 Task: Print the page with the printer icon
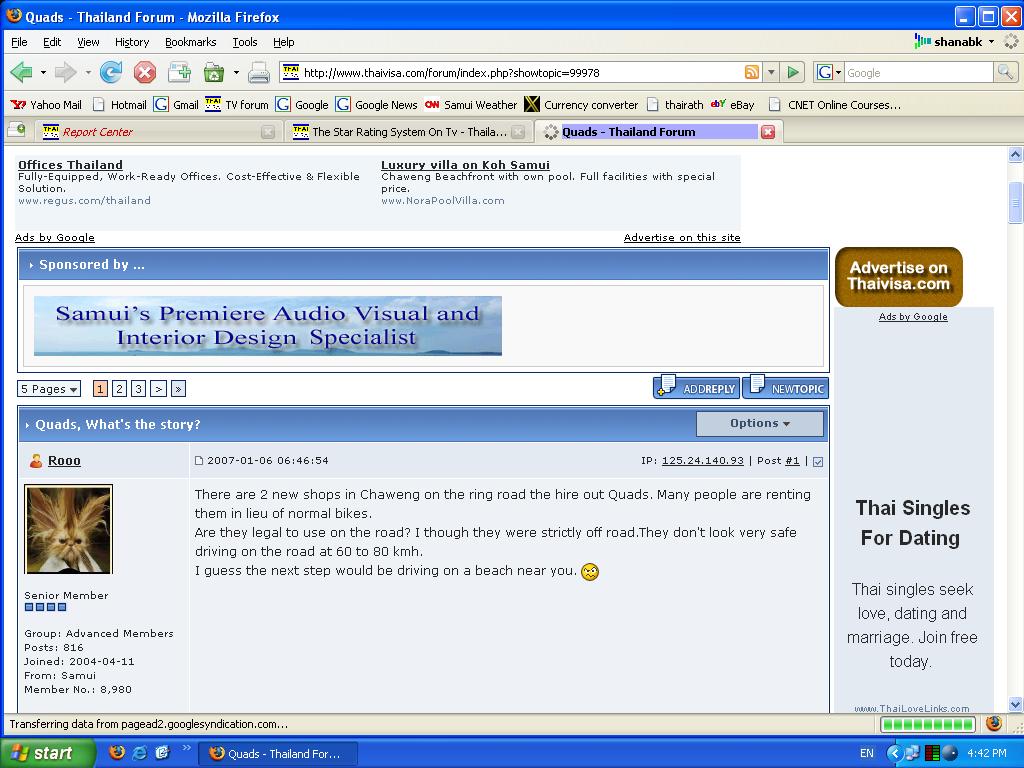pos(259,72)
